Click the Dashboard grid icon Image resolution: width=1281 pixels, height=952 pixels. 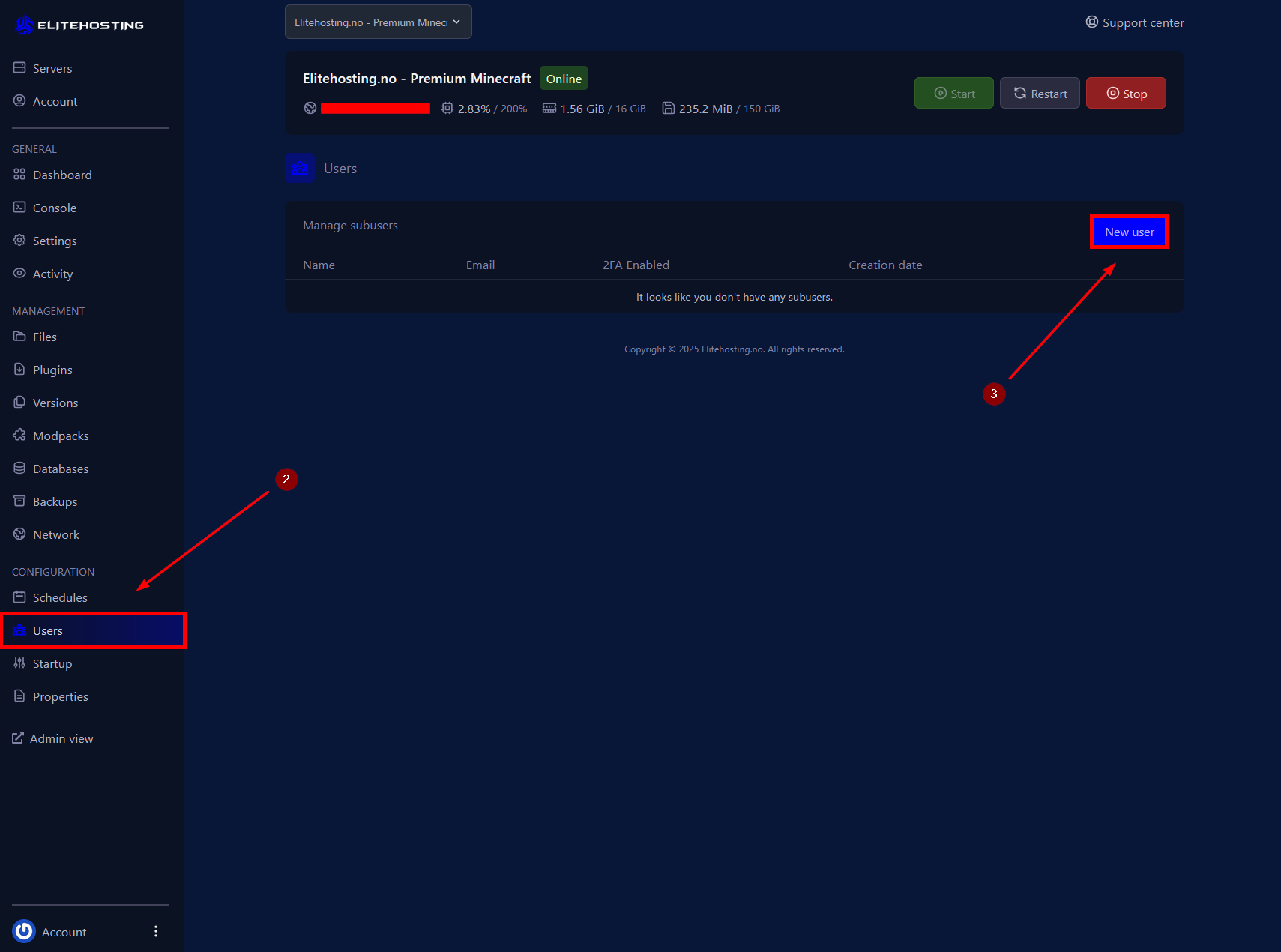tap(19, 174)
